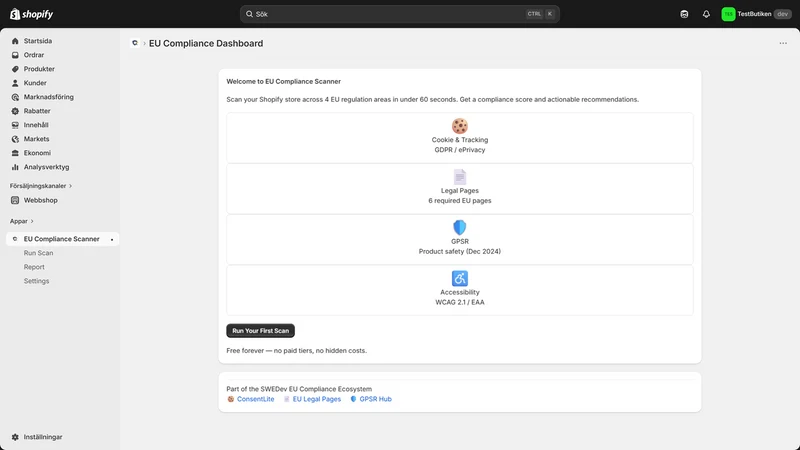Click Run Your First Scan button
The image size is (800, 450).
(260, 331)
